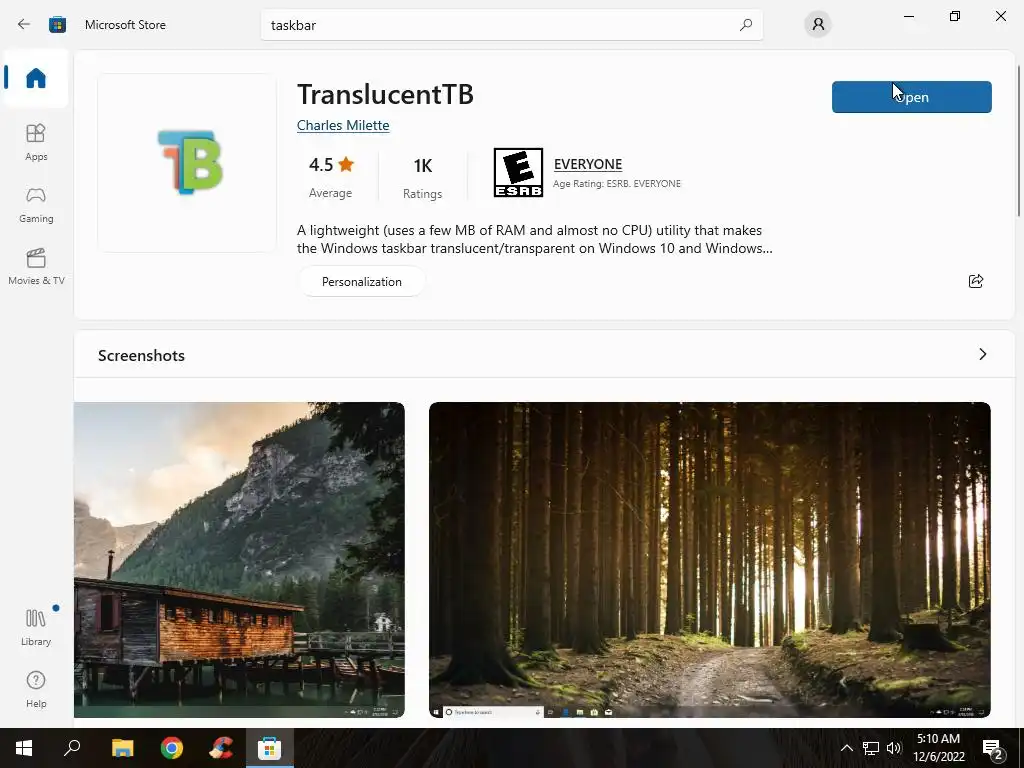The image size is (1024, 768).
Task: Open the Library in sidebar
Action: 36,627
